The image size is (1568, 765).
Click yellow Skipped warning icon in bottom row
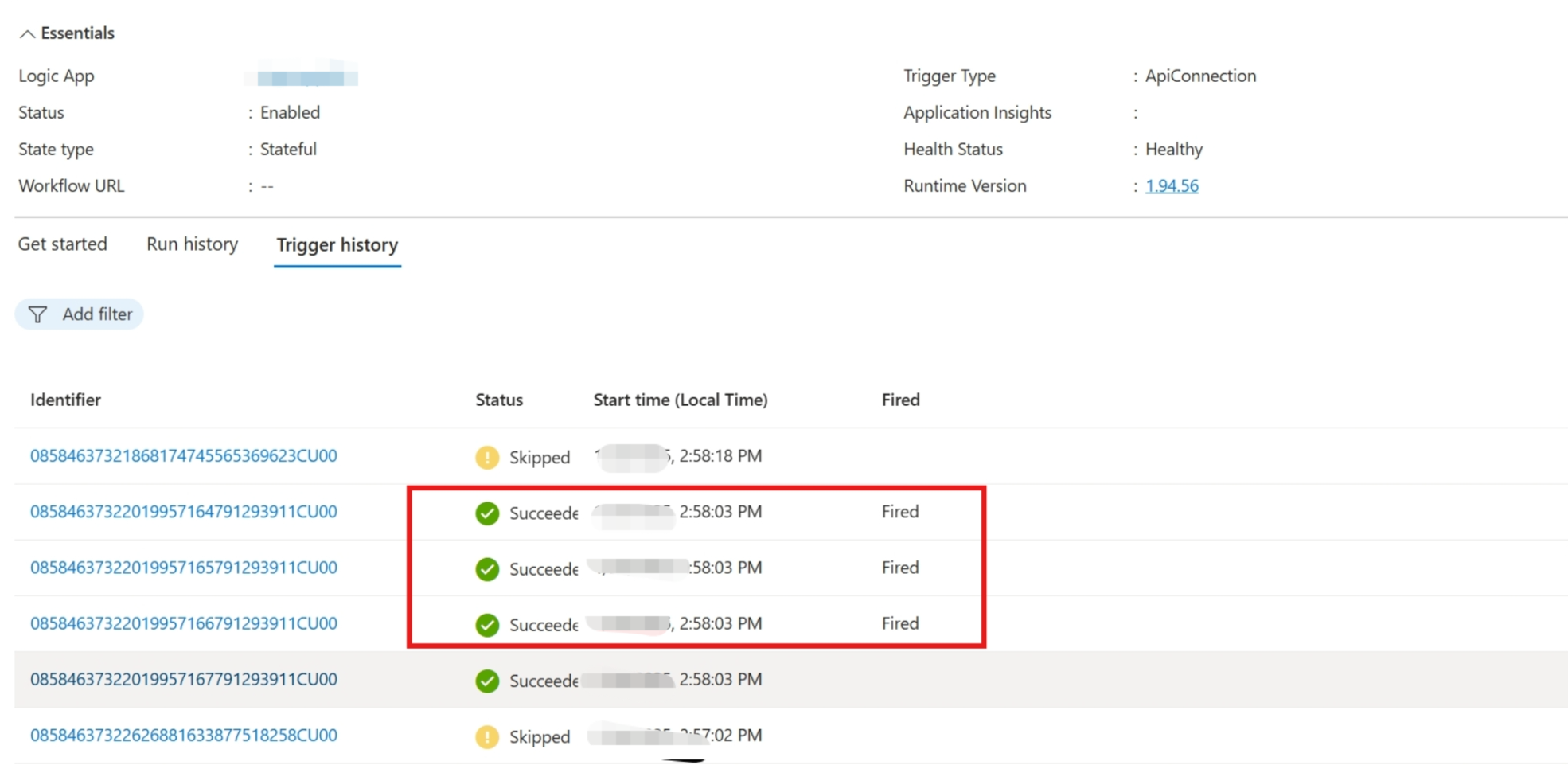(x=487, y=737)
